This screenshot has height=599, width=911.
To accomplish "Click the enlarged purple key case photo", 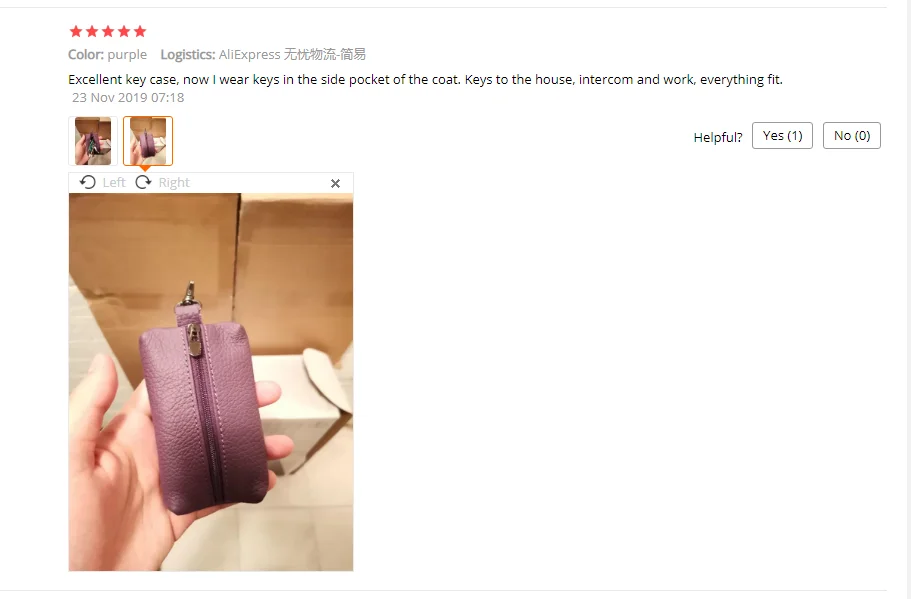I will tap(211, 382).
